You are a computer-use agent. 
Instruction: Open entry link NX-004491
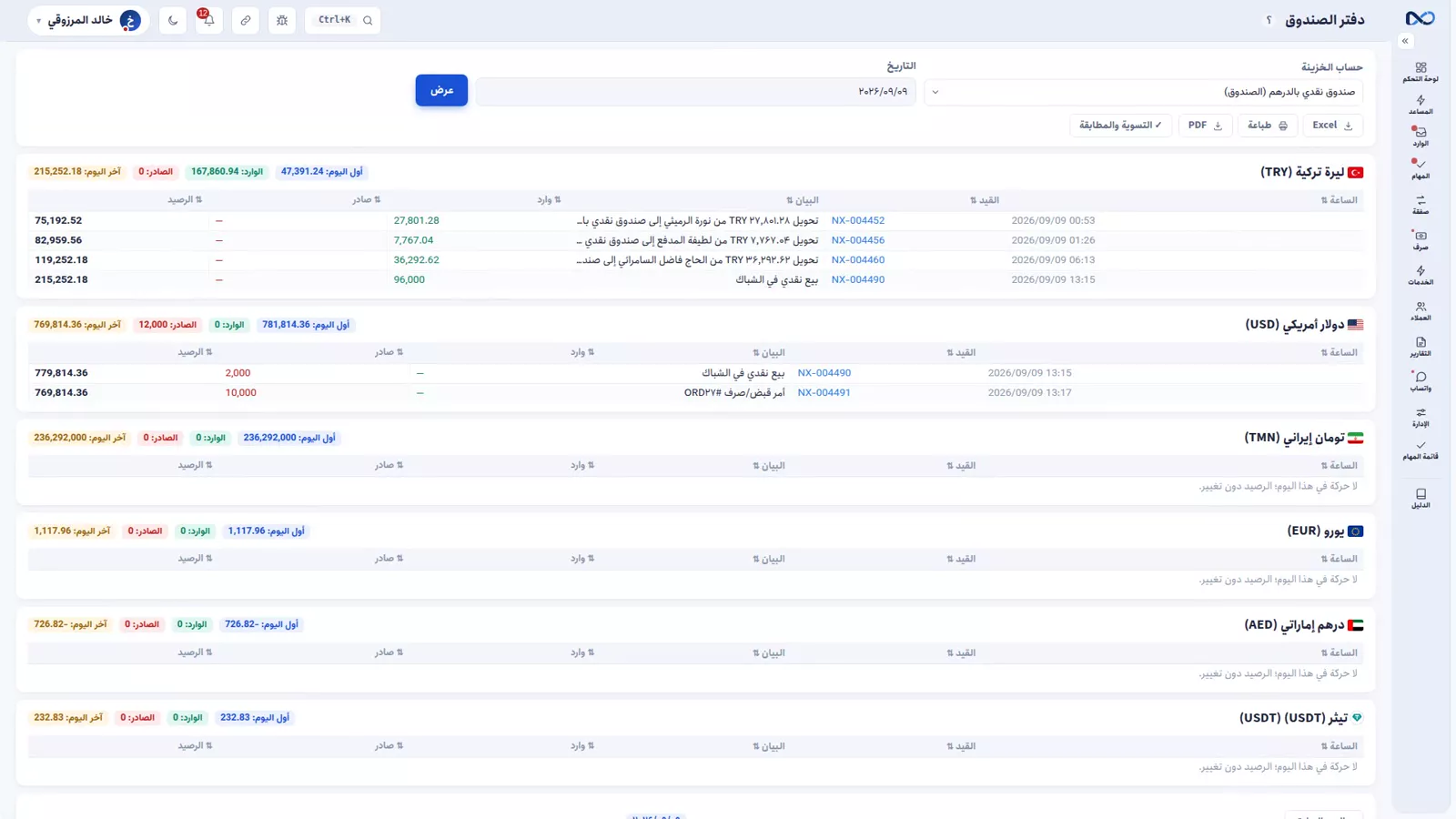(x=824, y=393)
